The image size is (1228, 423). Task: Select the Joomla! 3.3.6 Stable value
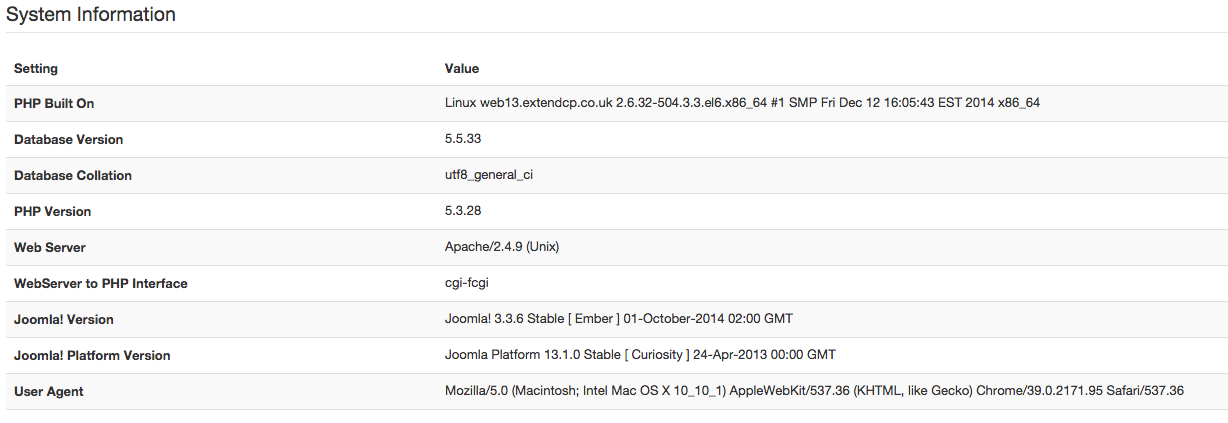coord(619,319)
